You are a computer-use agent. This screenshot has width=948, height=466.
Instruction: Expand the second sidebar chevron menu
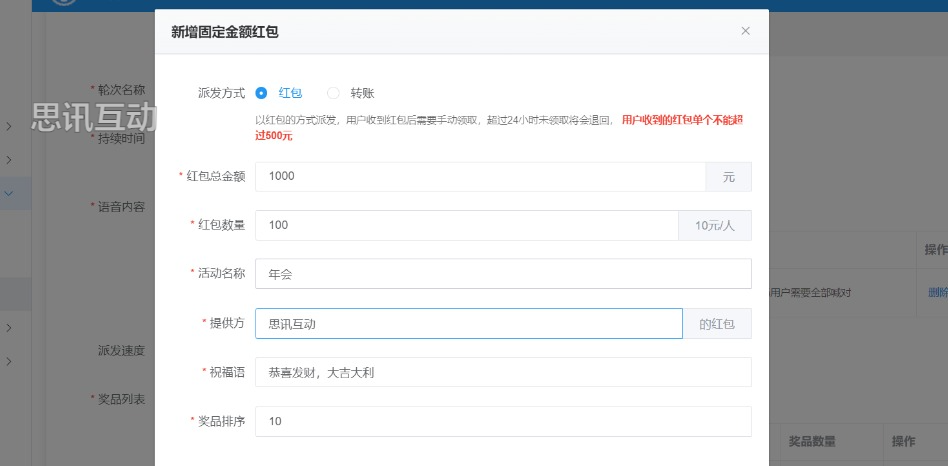click(x=9, y=160)
